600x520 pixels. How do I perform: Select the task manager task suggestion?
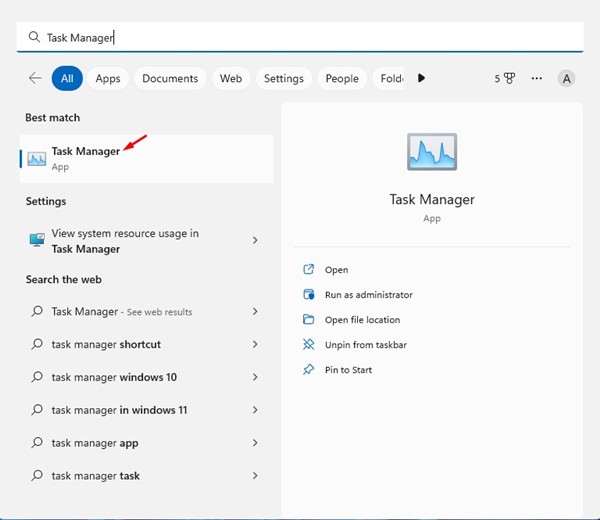pos(147,476)
